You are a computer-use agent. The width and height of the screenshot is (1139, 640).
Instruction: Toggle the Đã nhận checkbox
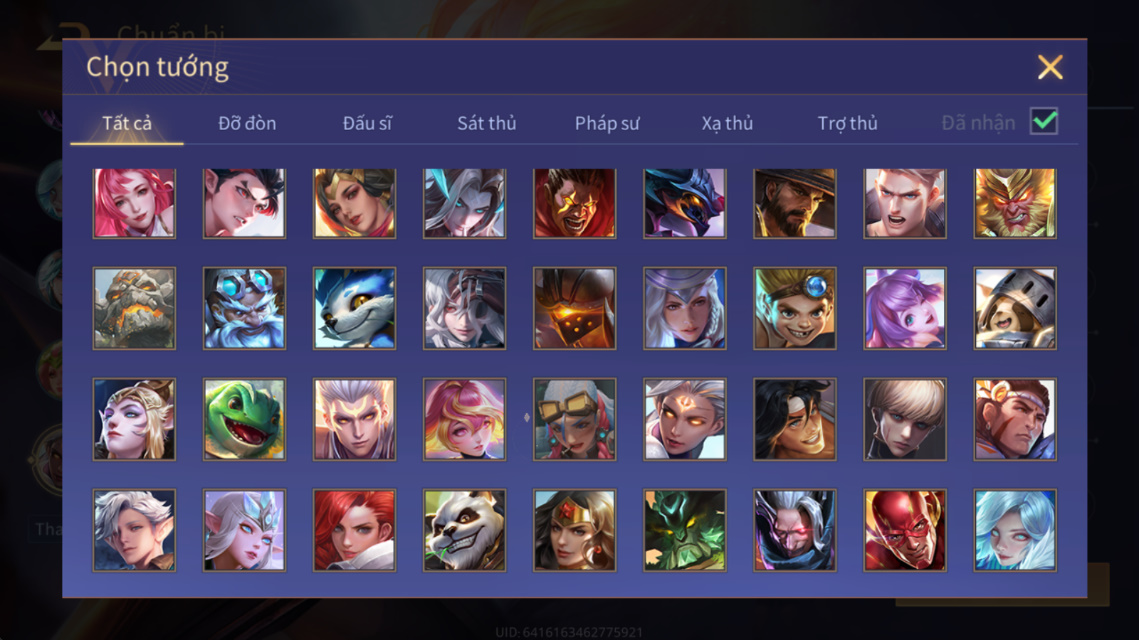(1044, 121)
